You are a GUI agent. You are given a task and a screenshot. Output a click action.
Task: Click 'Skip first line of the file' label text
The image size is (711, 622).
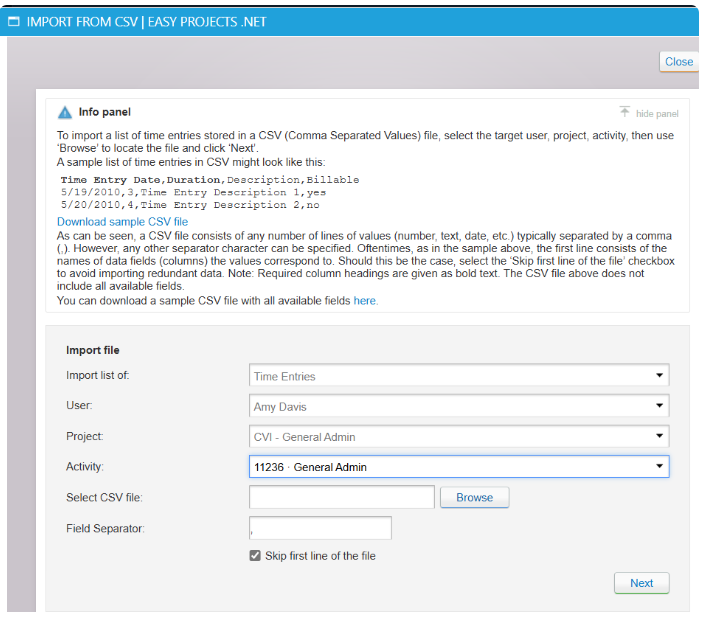tap(320, 556)
